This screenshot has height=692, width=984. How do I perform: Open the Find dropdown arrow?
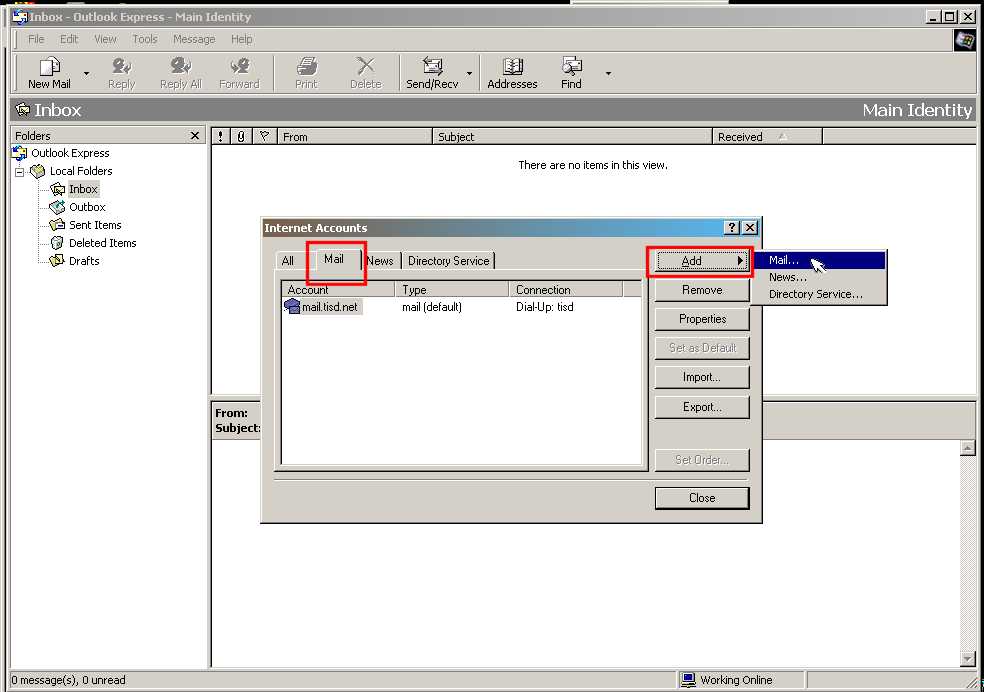pos(608,73)
